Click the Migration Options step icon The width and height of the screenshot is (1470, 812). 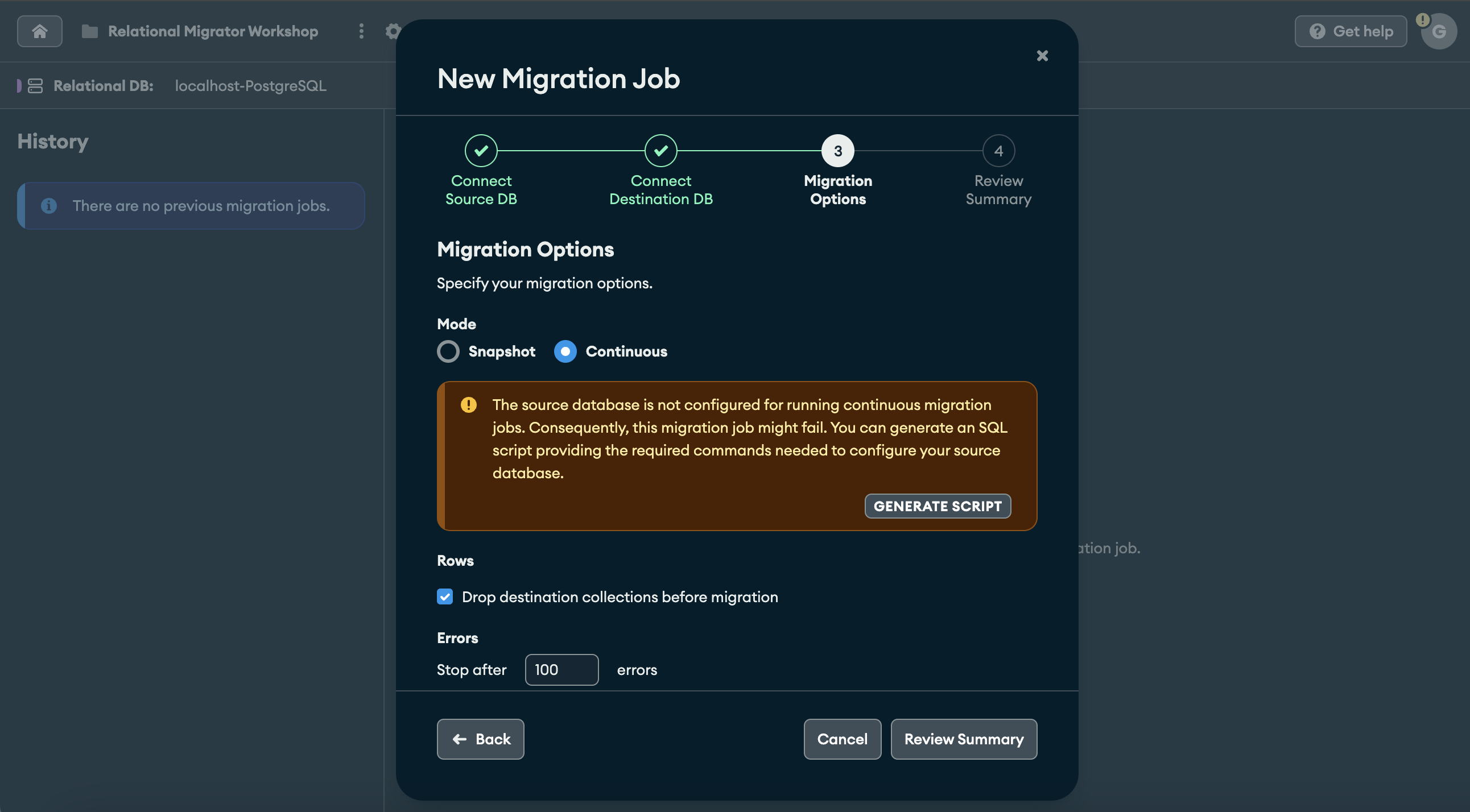click(837, 150)
